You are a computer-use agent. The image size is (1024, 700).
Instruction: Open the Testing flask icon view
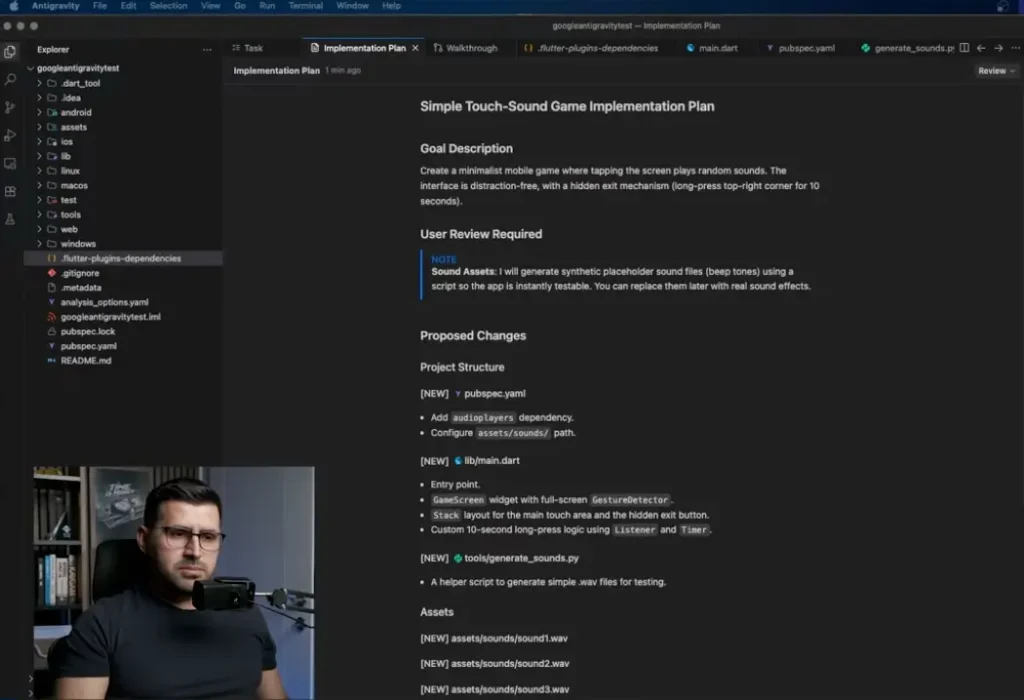point(10,219)
